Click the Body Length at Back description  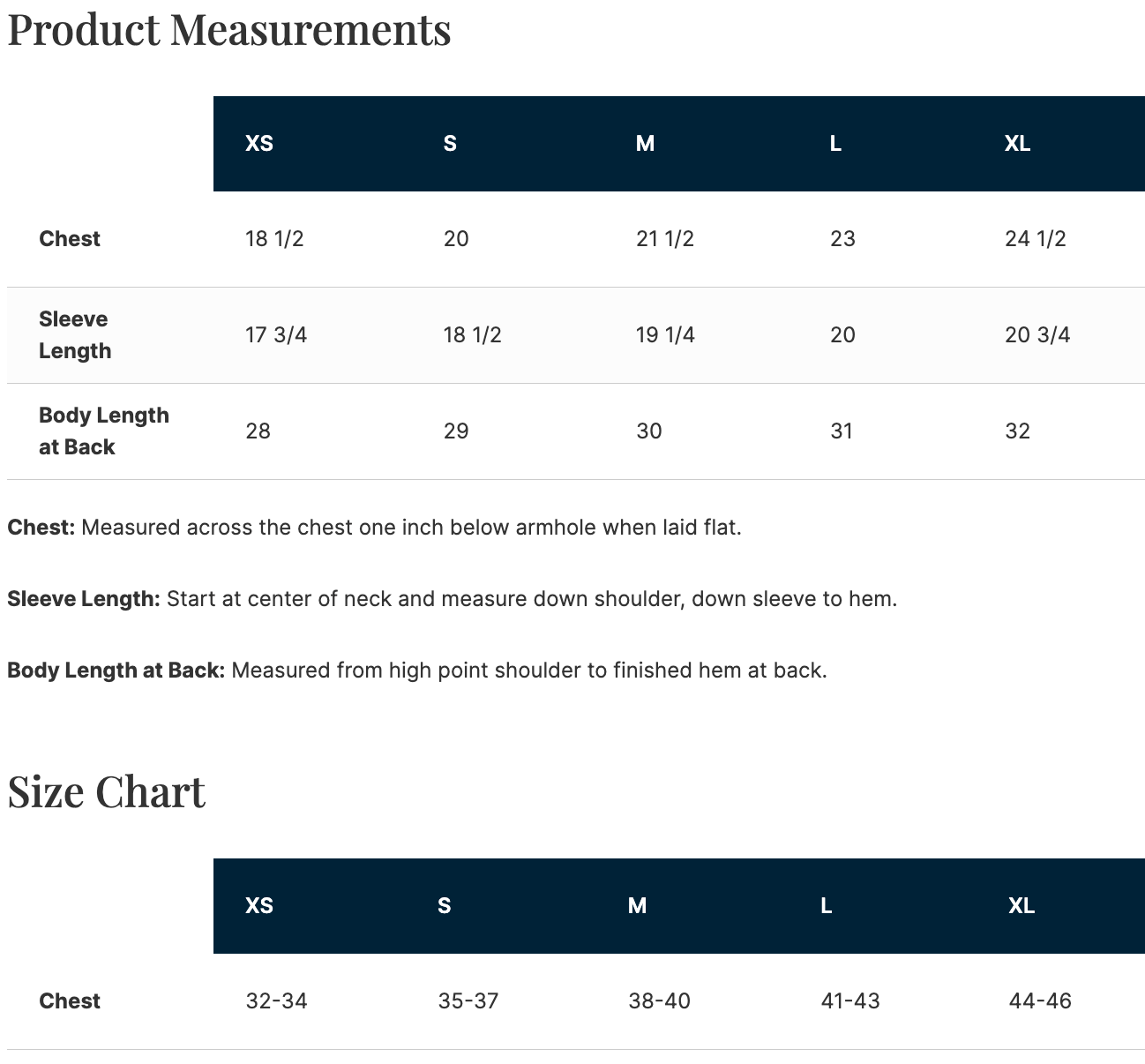coord(417,671)
